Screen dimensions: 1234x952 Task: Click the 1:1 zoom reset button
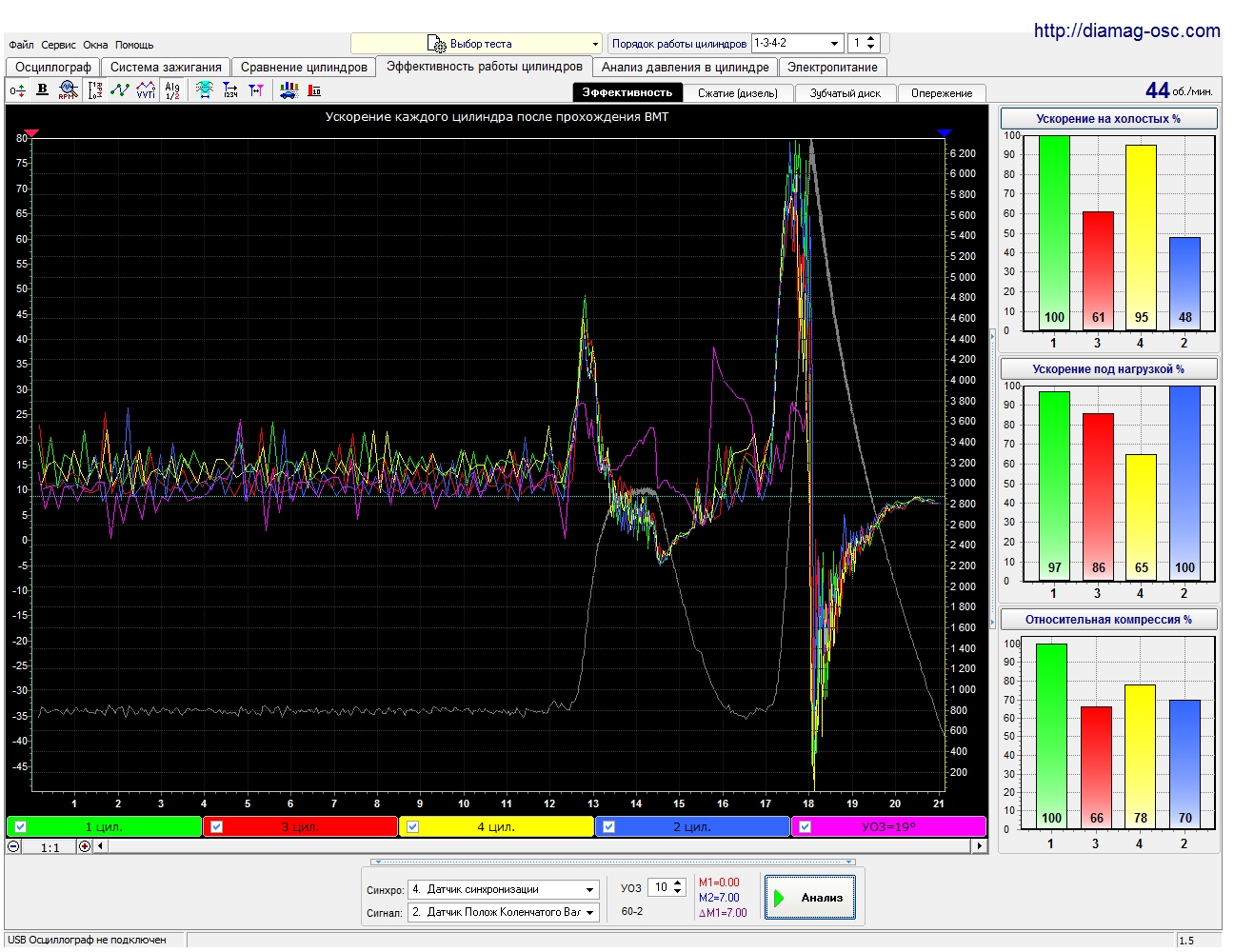point(50,847)
